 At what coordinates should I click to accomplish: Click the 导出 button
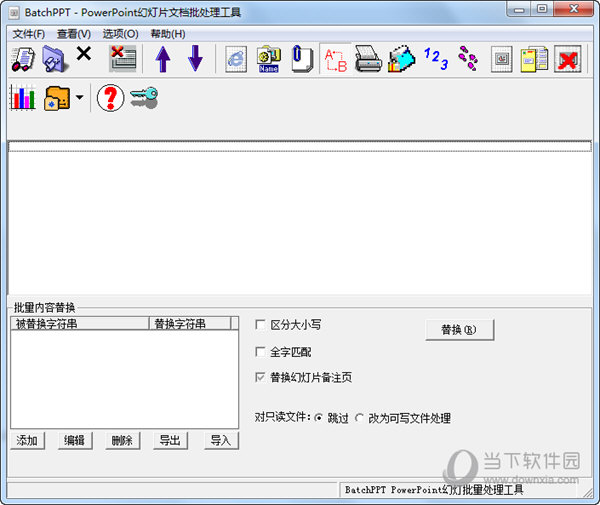170,441
